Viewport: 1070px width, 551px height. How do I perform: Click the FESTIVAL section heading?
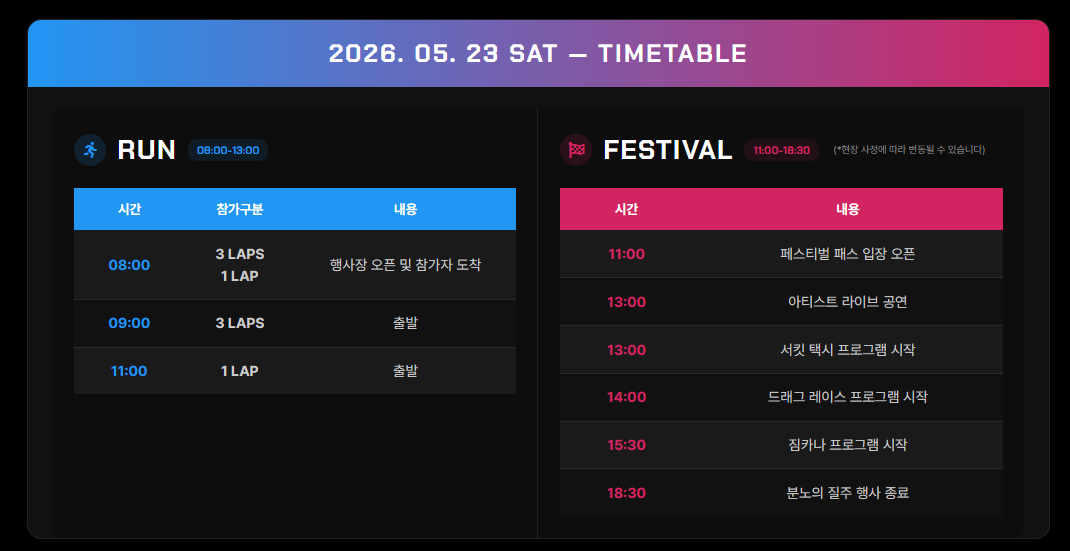(x=667, y=150)
